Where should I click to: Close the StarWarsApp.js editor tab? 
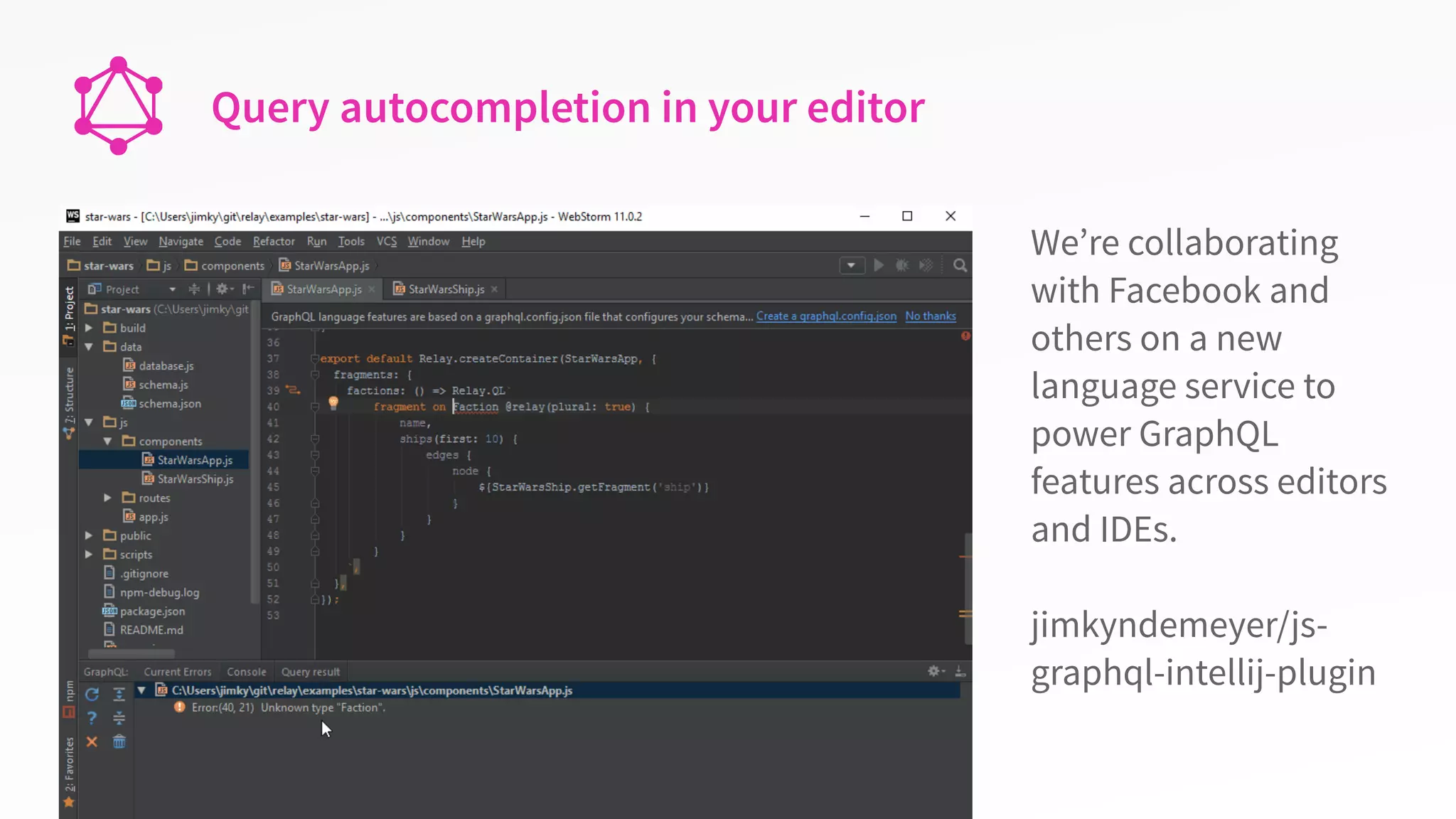click(x=371, y=289)
